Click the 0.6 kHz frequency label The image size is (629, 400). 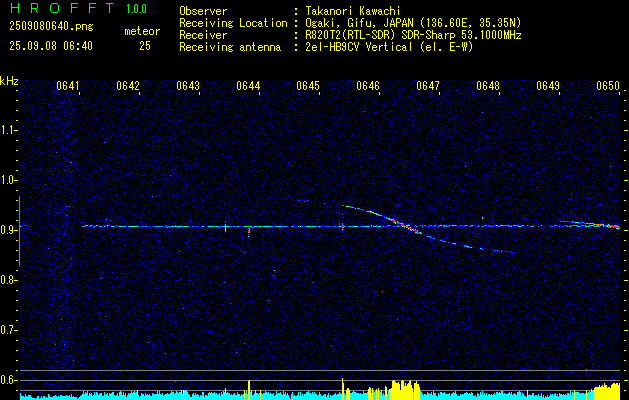tap(8, 380)
